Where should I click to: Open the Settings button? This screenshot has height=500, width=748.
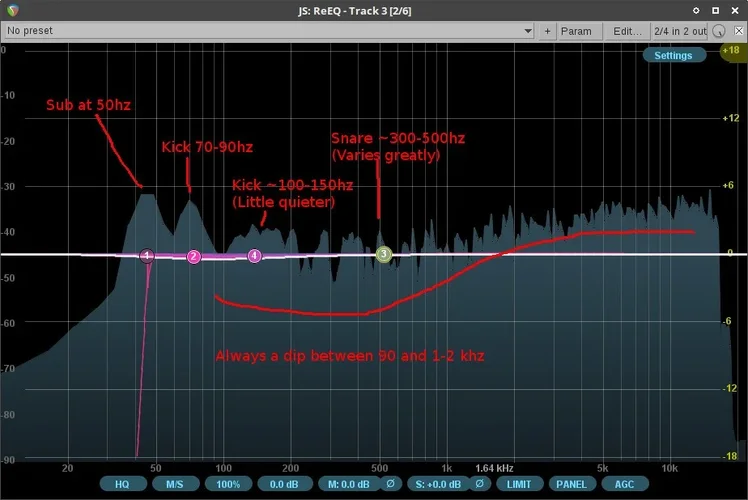tap(673, 55)
